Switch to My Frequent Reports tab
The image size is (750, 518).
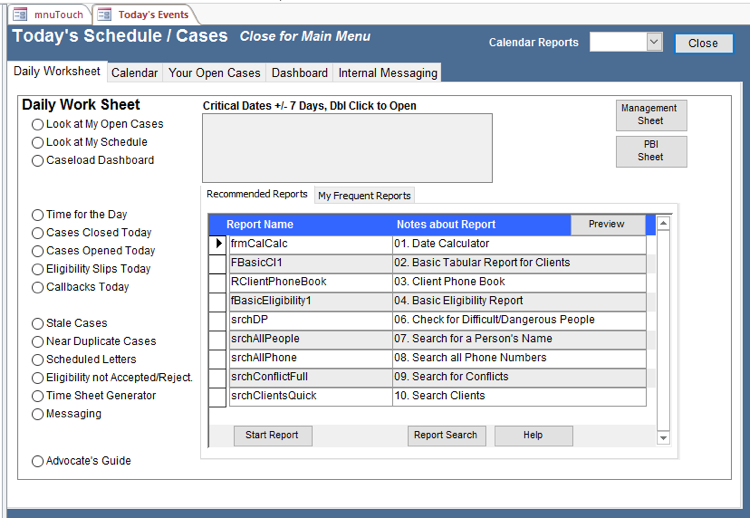(364, 196)
